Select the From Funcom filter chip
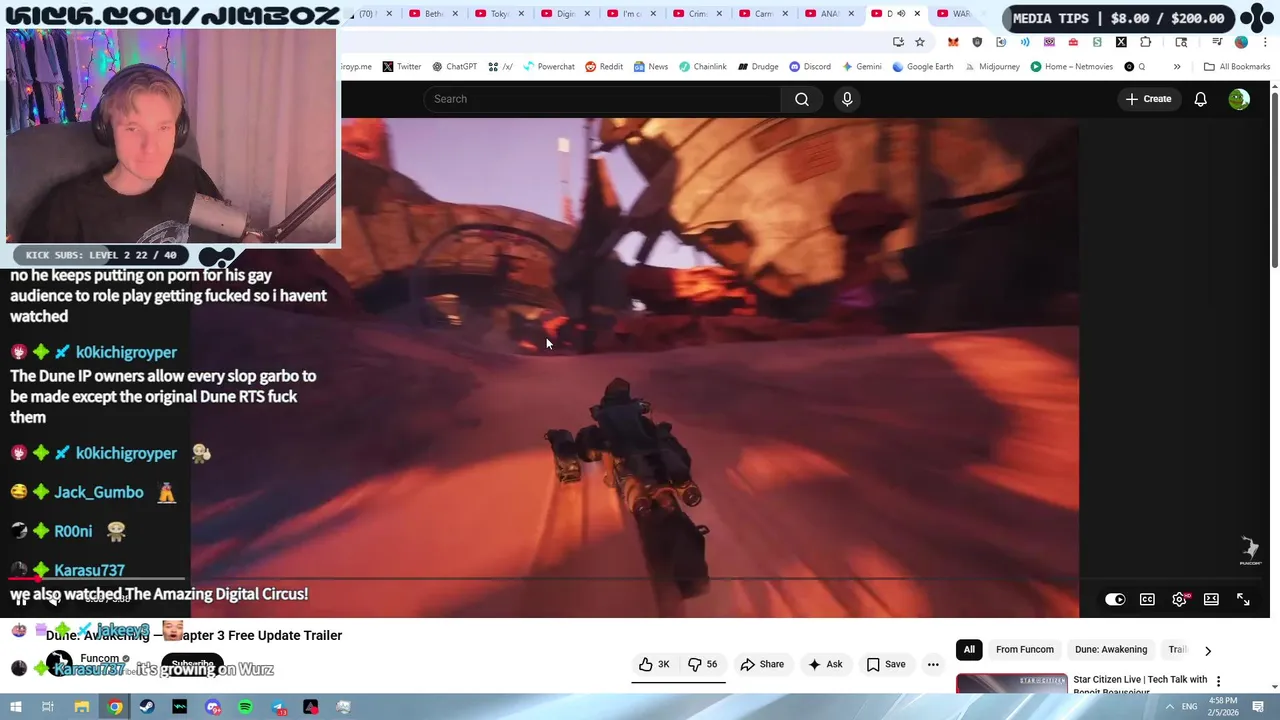The width and height of the screenshot is (1280, 720). 1024,650
